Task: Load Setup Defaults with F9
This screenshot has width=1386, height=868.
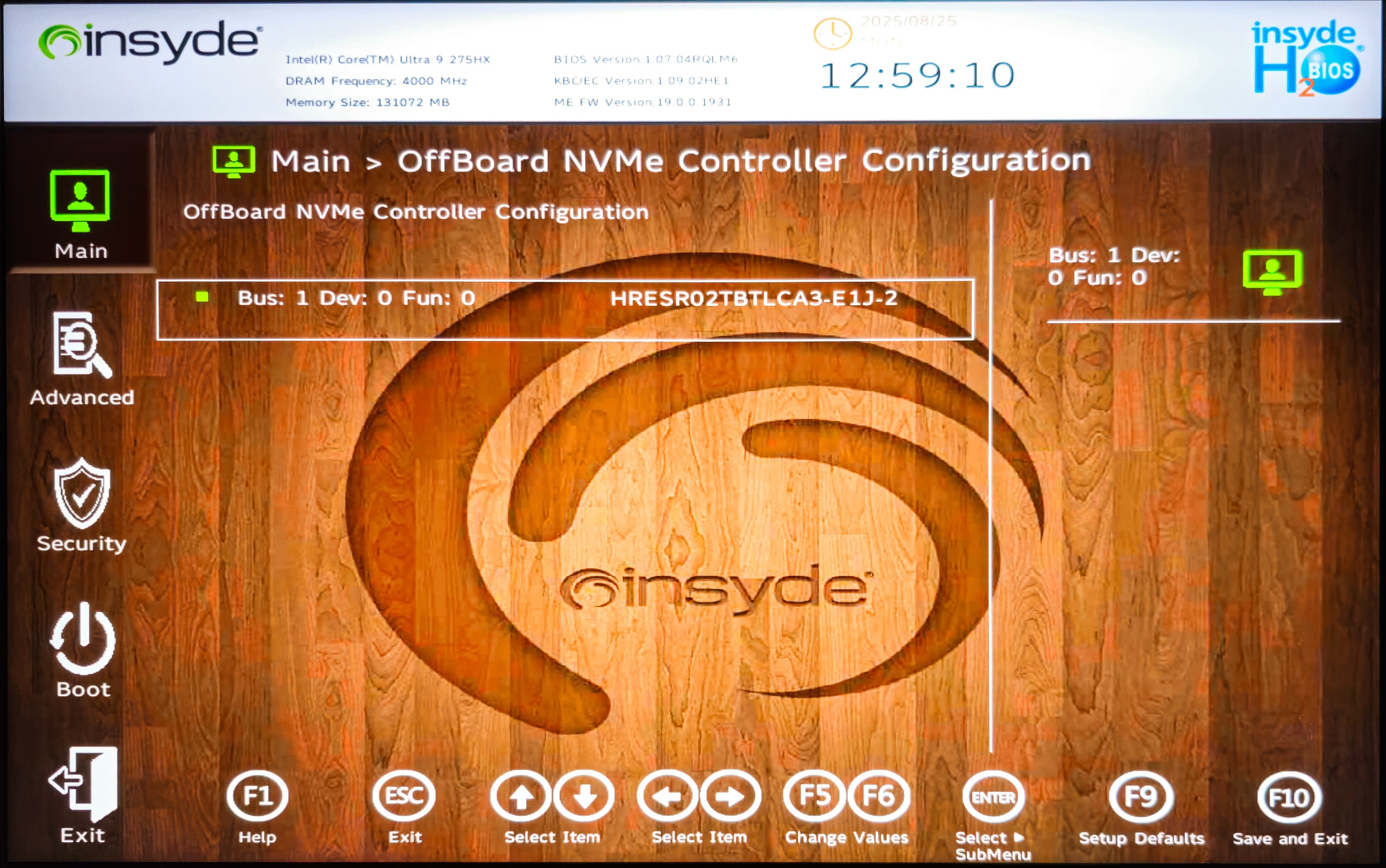Action: [1140, 797]
